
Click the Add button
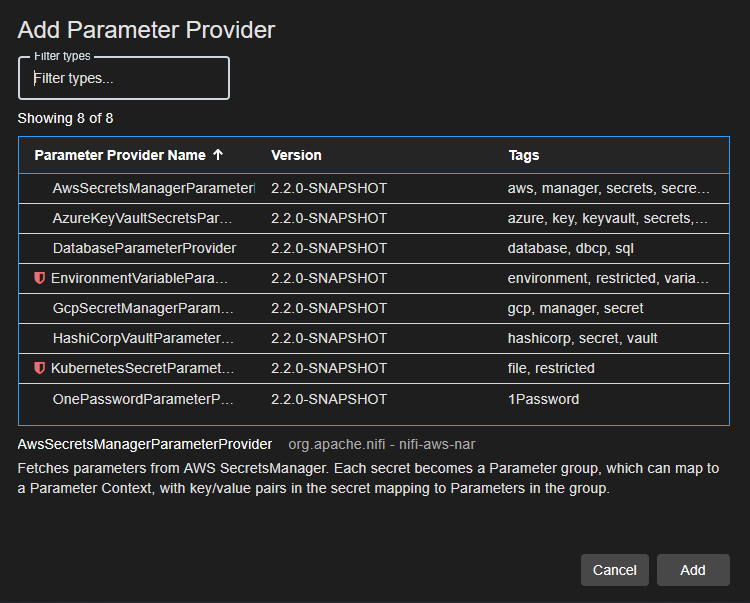pos(693,570)
